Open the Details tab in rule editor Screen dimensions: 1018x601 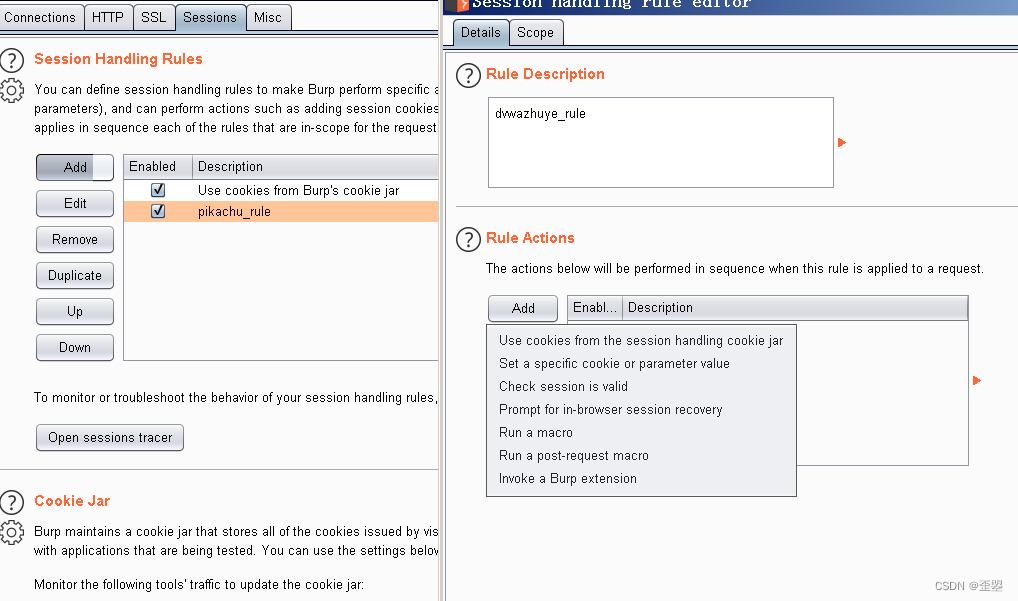click(x=480, y=32)
